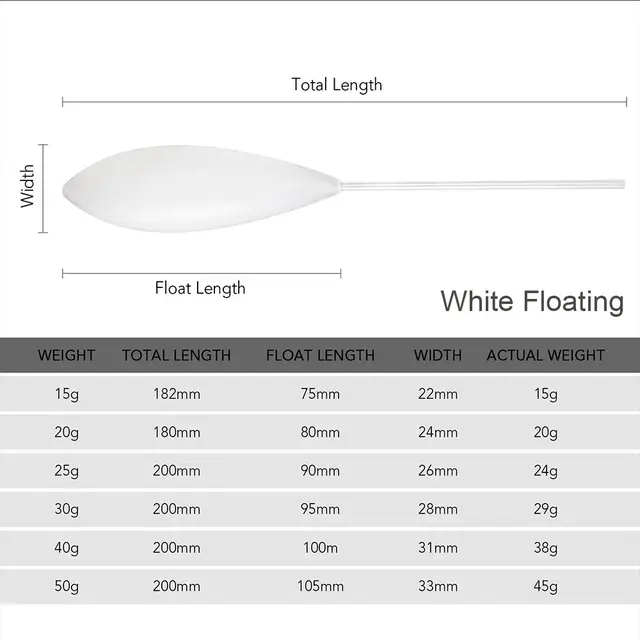
Task: Click the Width dimension label
Action: point(28,186)
